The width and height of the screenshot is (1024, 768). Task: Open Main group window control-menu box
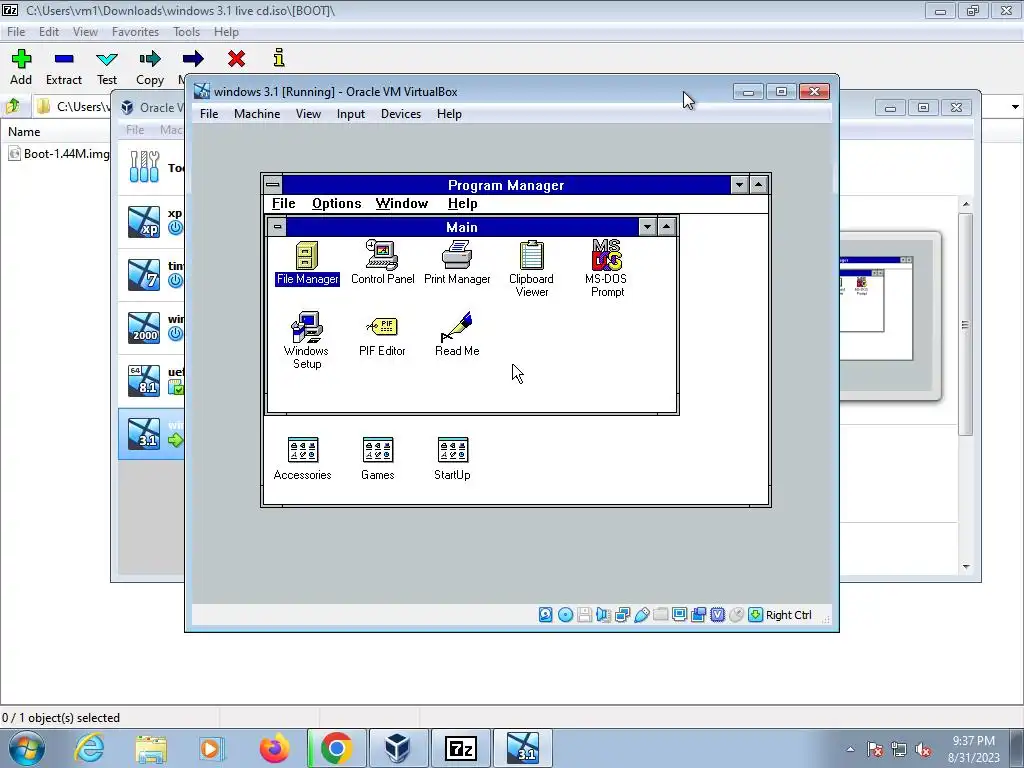pos(278,227)
